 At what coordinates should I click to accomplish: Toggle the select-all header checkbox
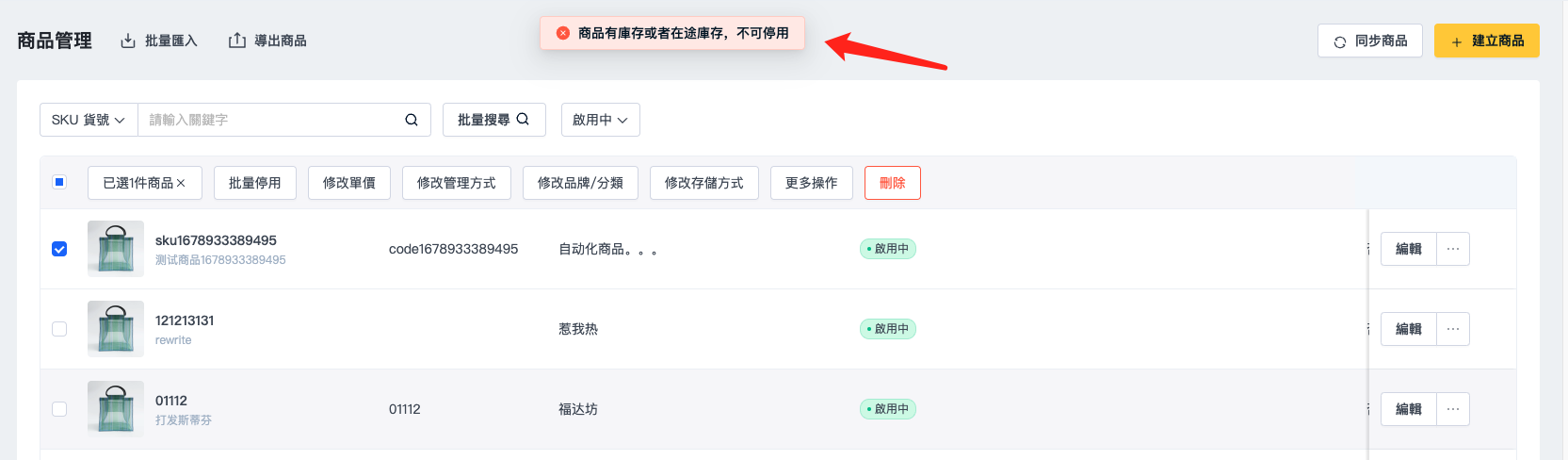(59, 182)
